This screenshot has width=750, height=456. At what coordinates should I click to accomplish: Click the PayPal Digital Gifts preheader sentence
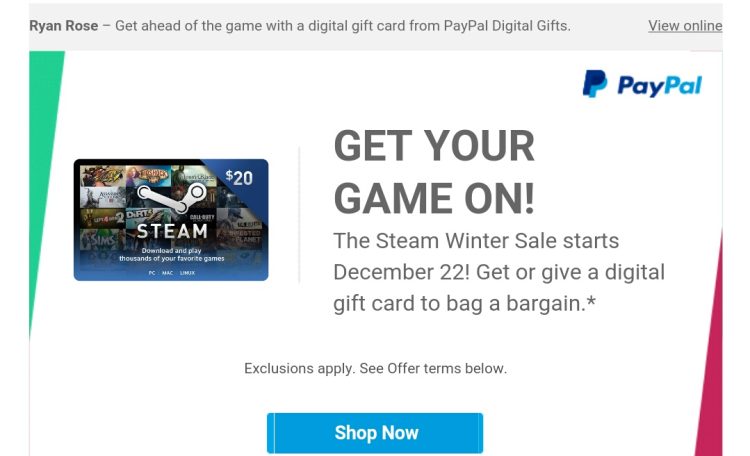(342, 26)
